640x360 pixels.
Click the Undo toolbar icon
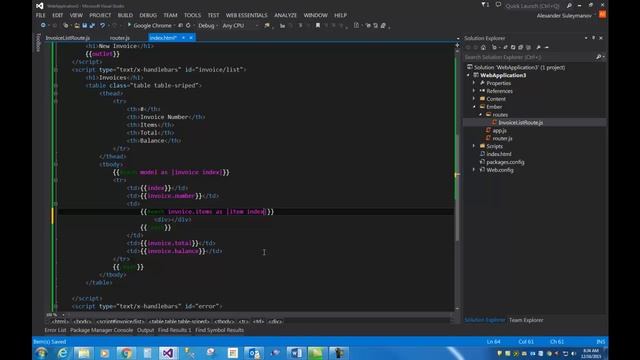pos(102,25)
